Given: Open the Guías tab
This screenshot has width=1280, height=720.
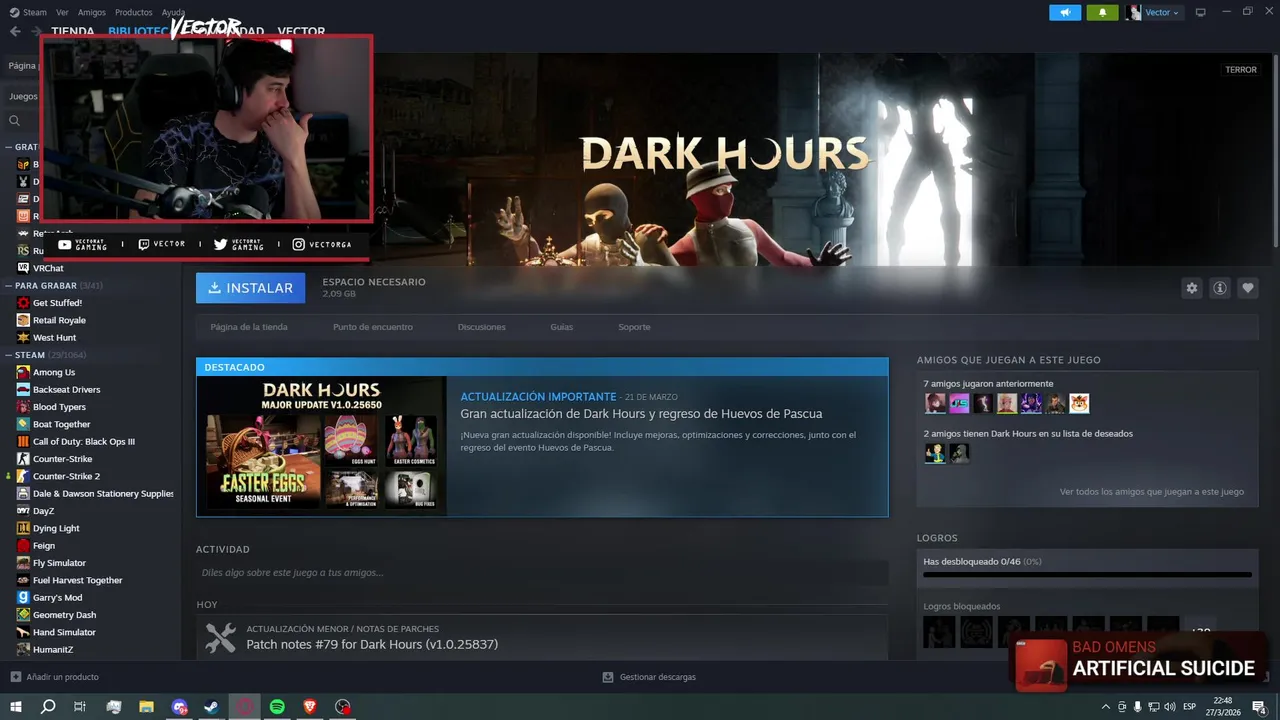Looking at the screenshot, I should tap(561, 327).
